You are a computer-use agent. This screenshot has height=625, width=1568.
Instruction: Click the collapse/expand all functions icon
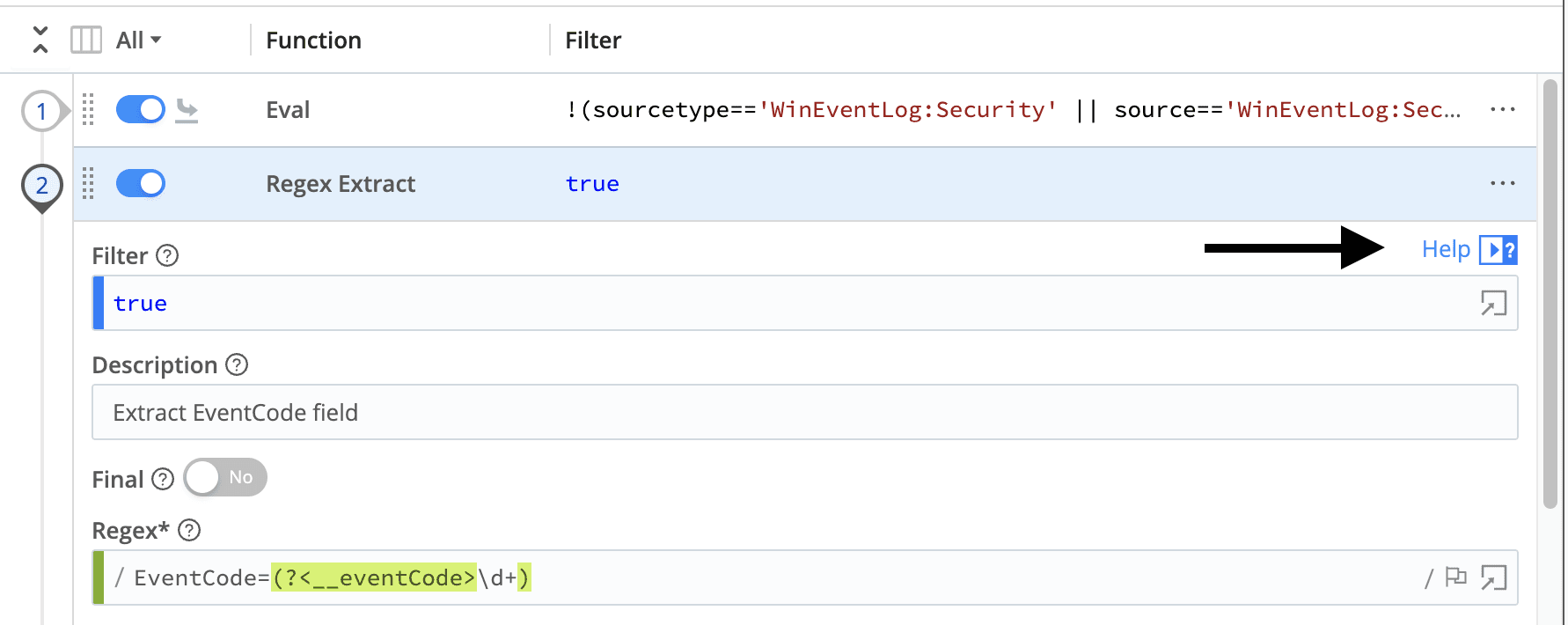(40, 40)
